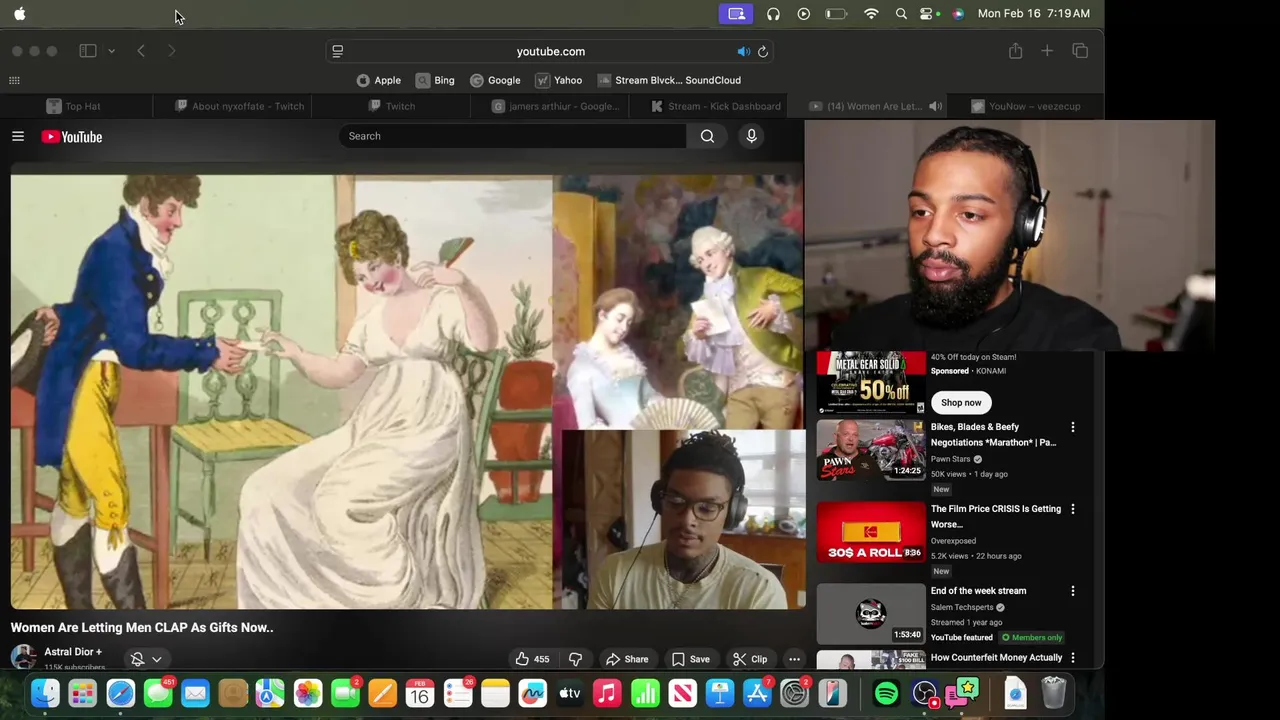The image size is (1280, 720).
Task: Open the Metal Gear Solid ad thumbnail
Action: point(871,381)
